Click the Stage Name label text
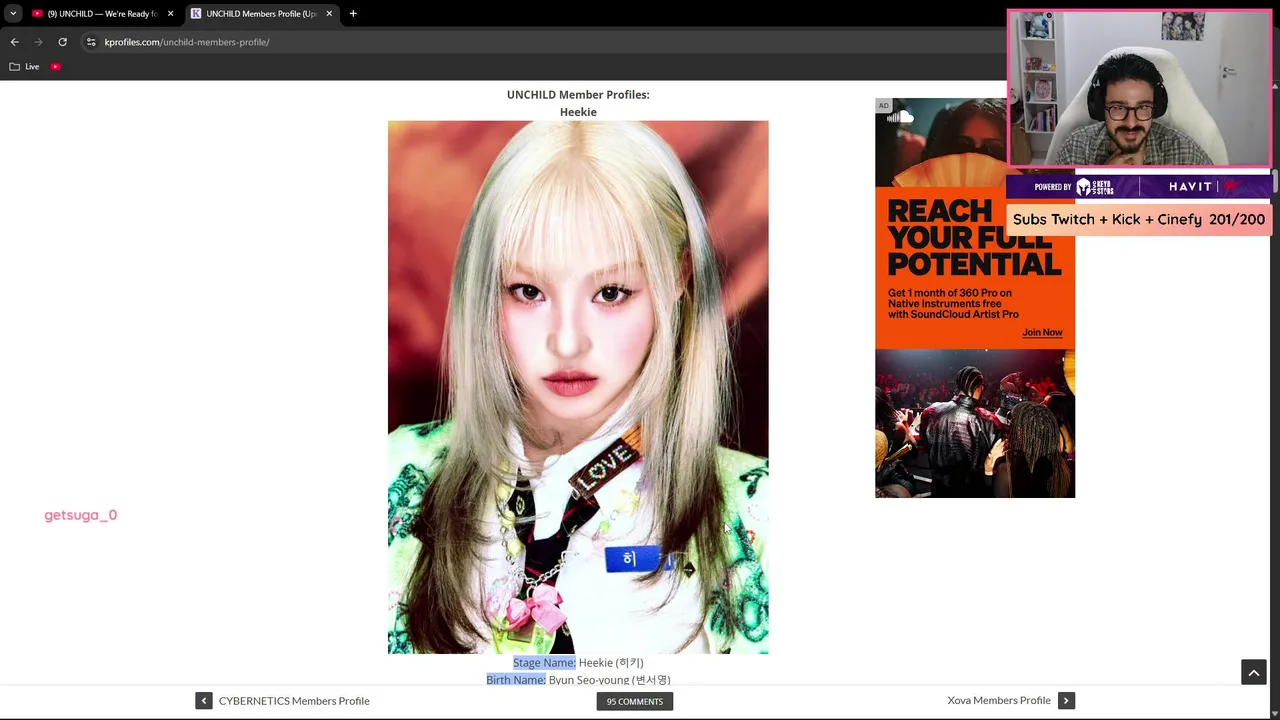Image resolution: width=1280 pixels, height=720 pixels. point(544,662)
